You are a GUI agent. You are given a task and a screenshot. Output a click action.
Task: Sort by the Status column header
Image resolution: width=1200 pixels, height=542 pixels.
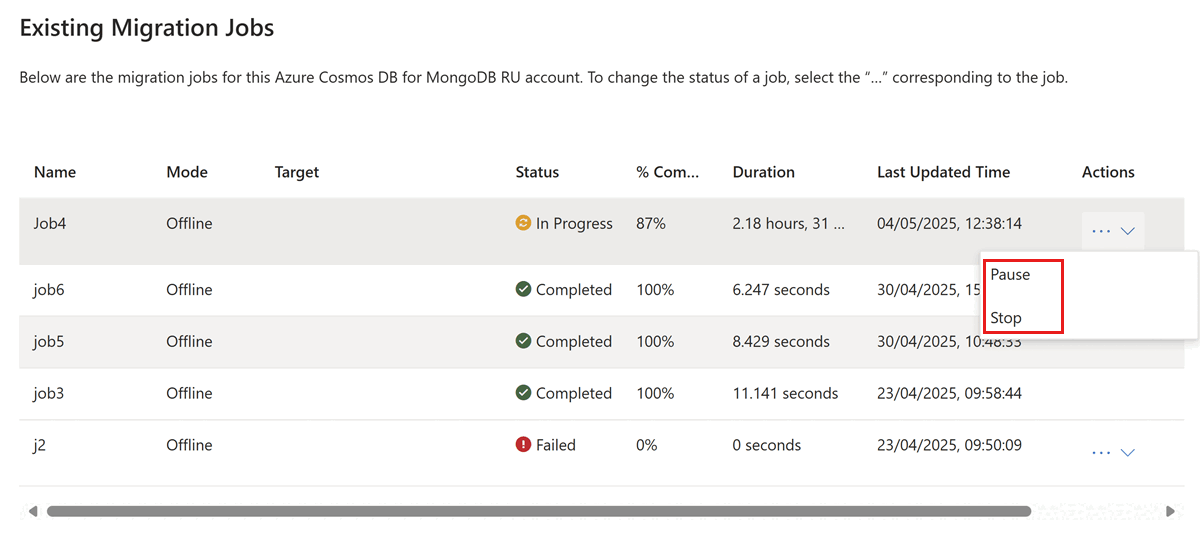pos(537,172)
